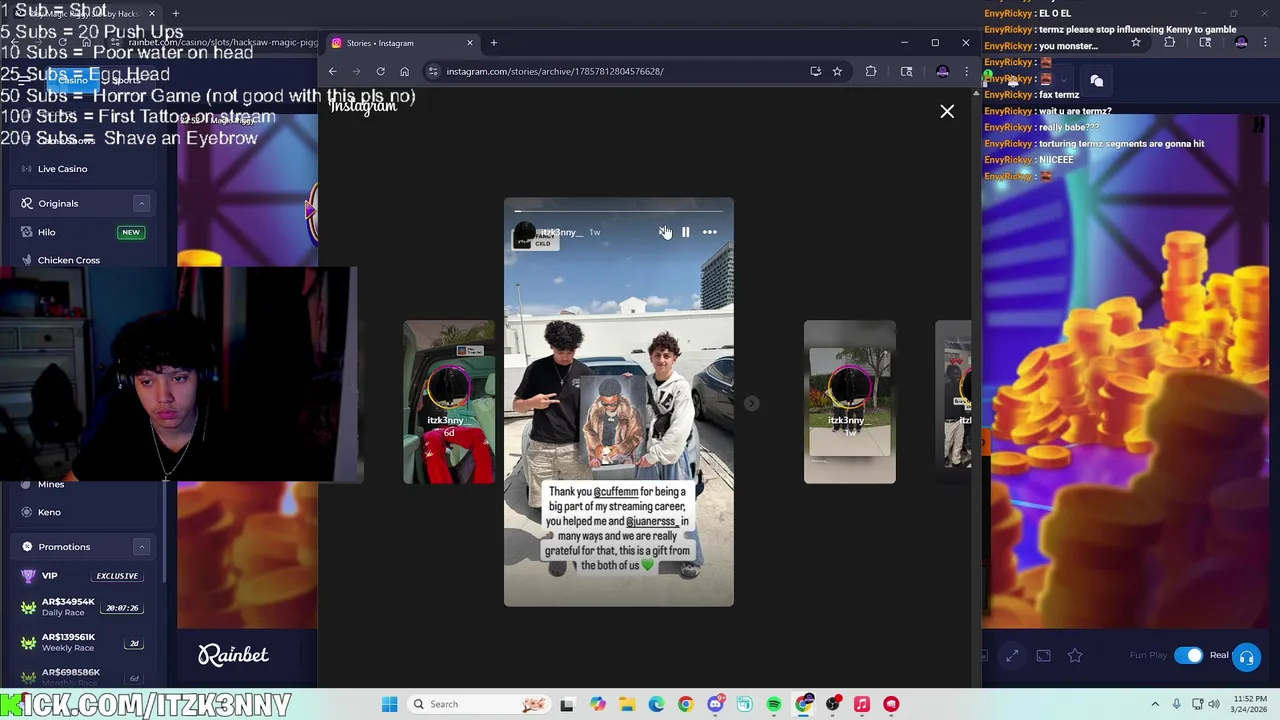1280x720 pixels.
Task: Close the Hacksaw Magic Piggy Rainbet tab
Action: point(152,14)
